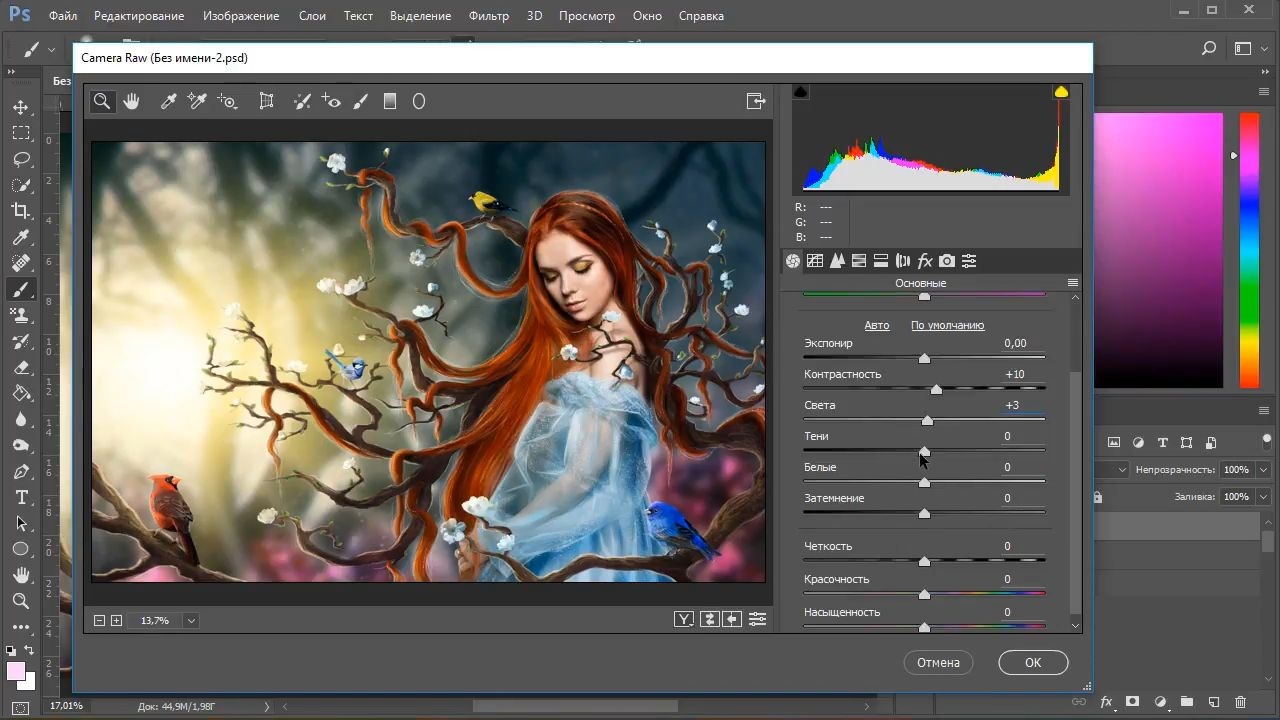The image size is (1280, 720).
Task: Select the Lasso tool in Photoshop toolbar
Action: click(21, 159)
